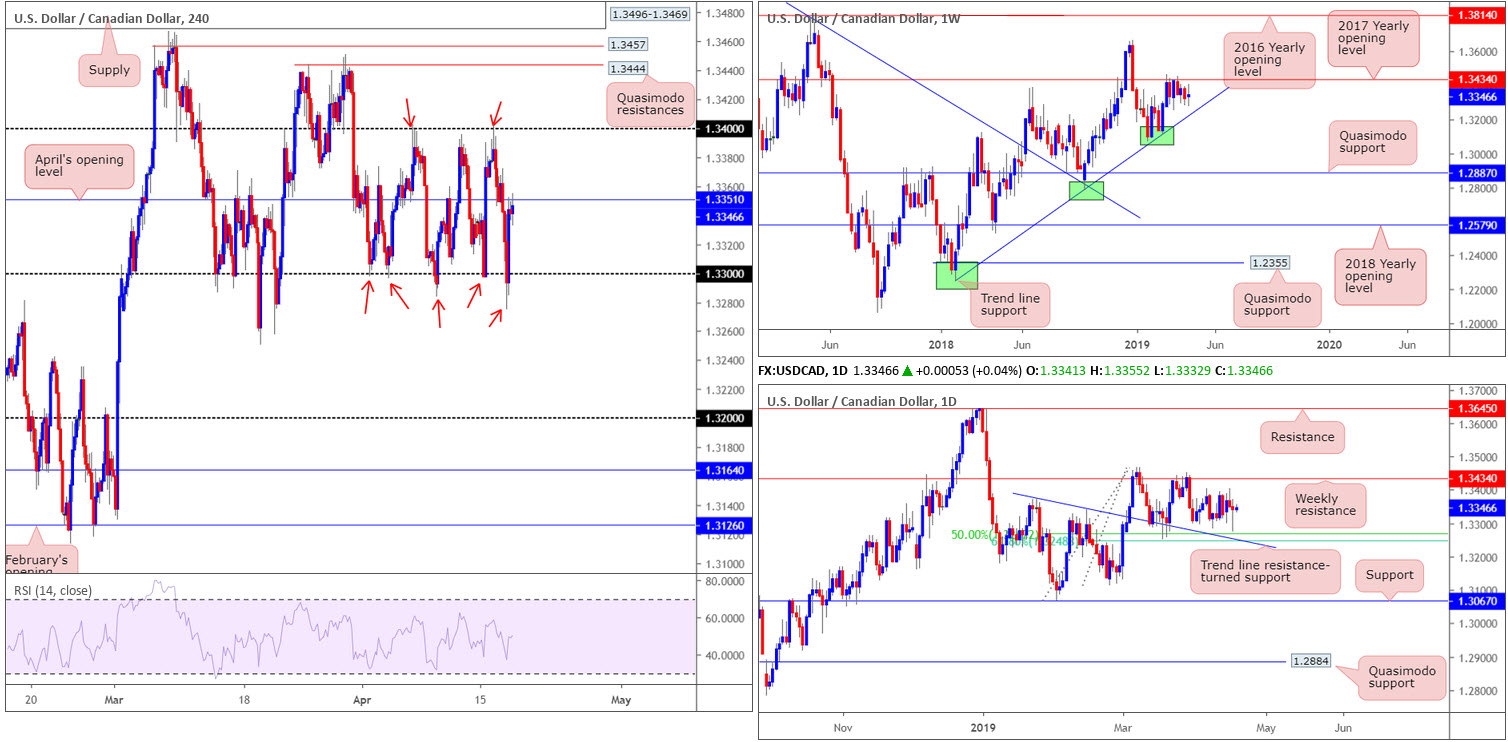Select the 1.3496-1.3469 supply zone label
The image size is (1508, 742).
click(x=650, y=14)
